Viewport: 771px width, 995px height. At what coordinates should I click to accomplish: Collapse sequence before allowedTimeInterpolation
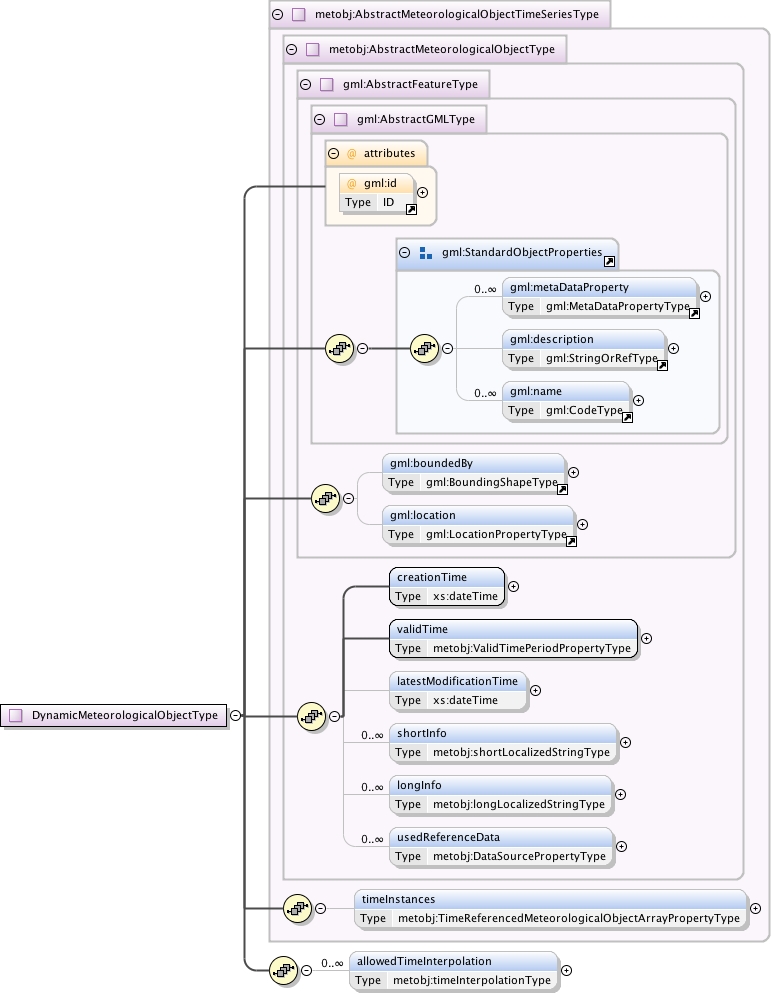[306, 970]
